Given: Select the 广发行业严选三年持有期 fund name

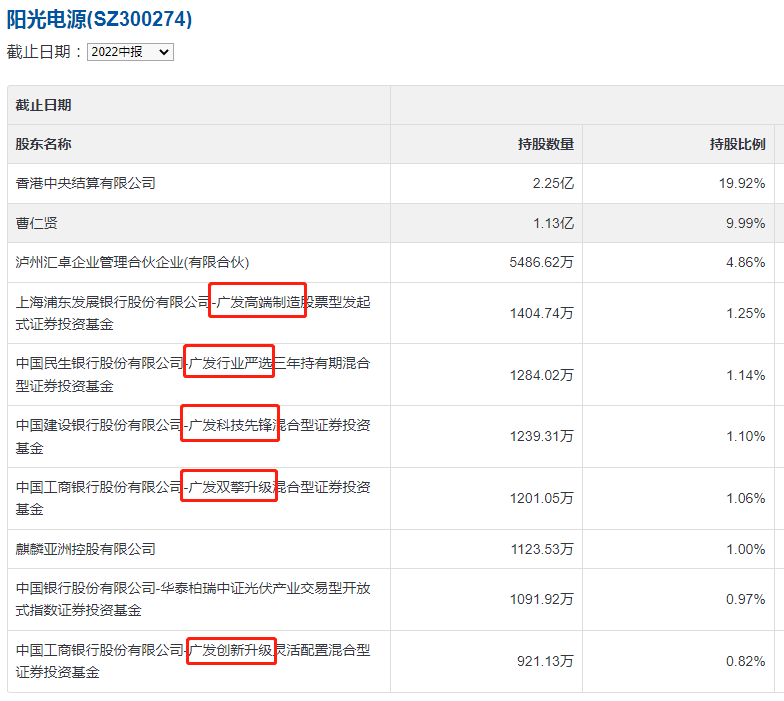Looking at the screenshot, I should [193, 374].
